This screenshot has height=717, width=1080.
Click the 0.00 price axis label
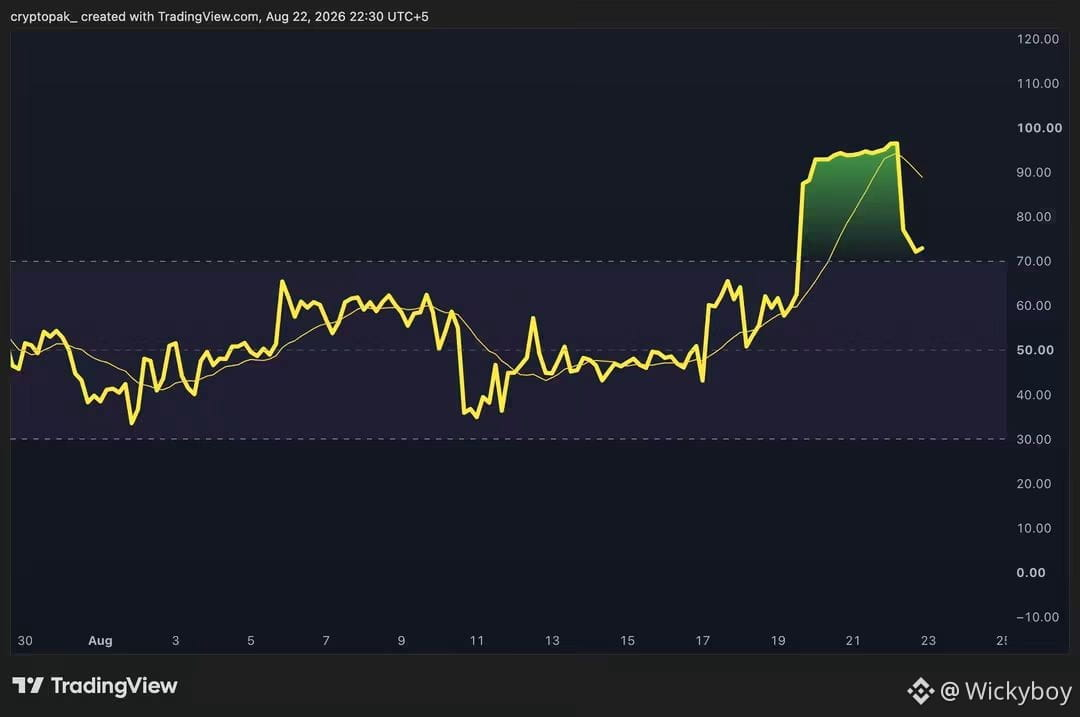[x=1031, y=572]
